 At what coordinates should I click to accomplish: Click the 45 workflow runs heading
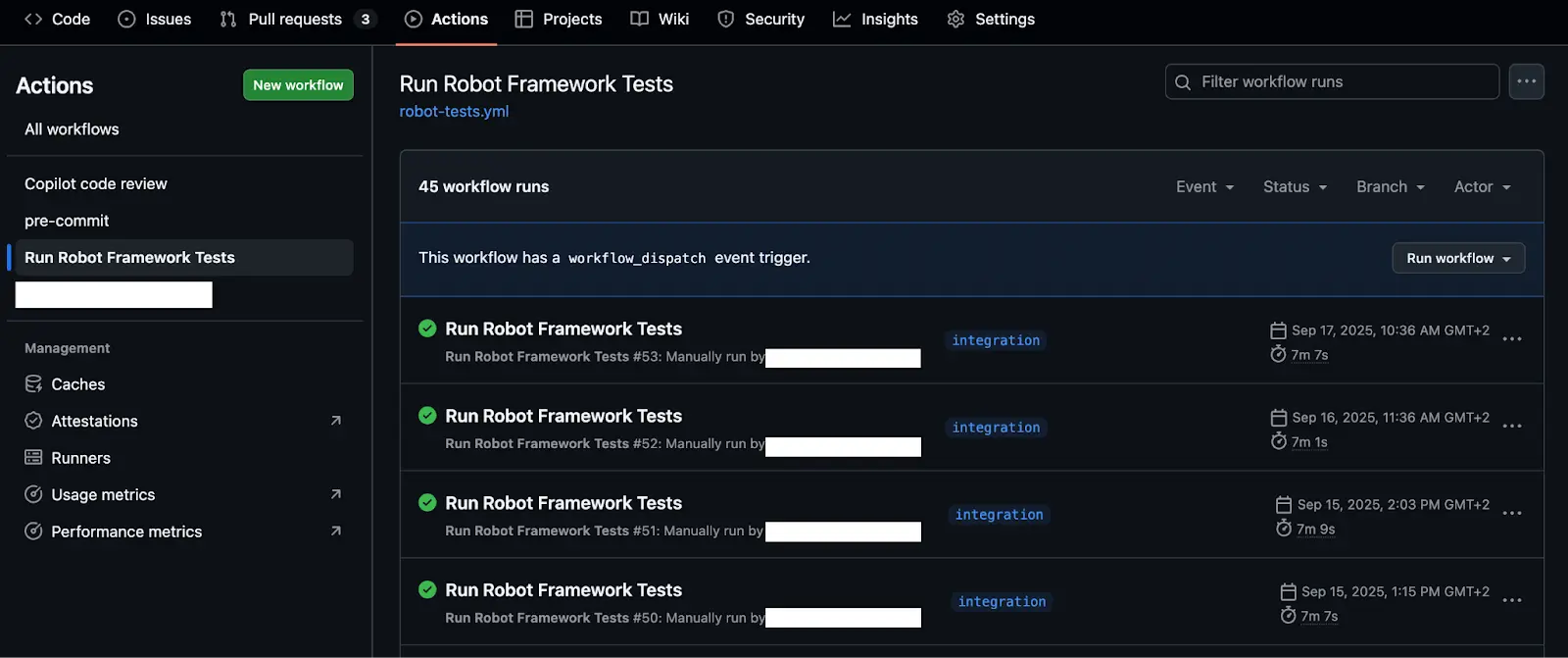tap(483, 187)
